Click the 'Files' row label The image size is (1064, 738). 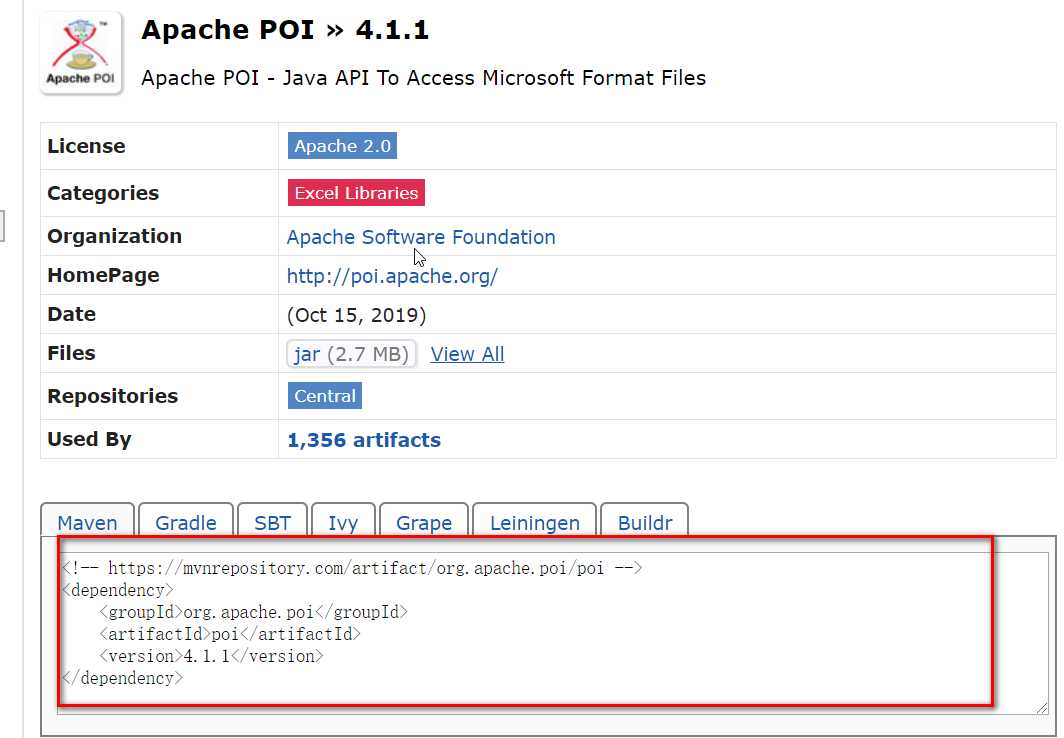pos(71,353)
